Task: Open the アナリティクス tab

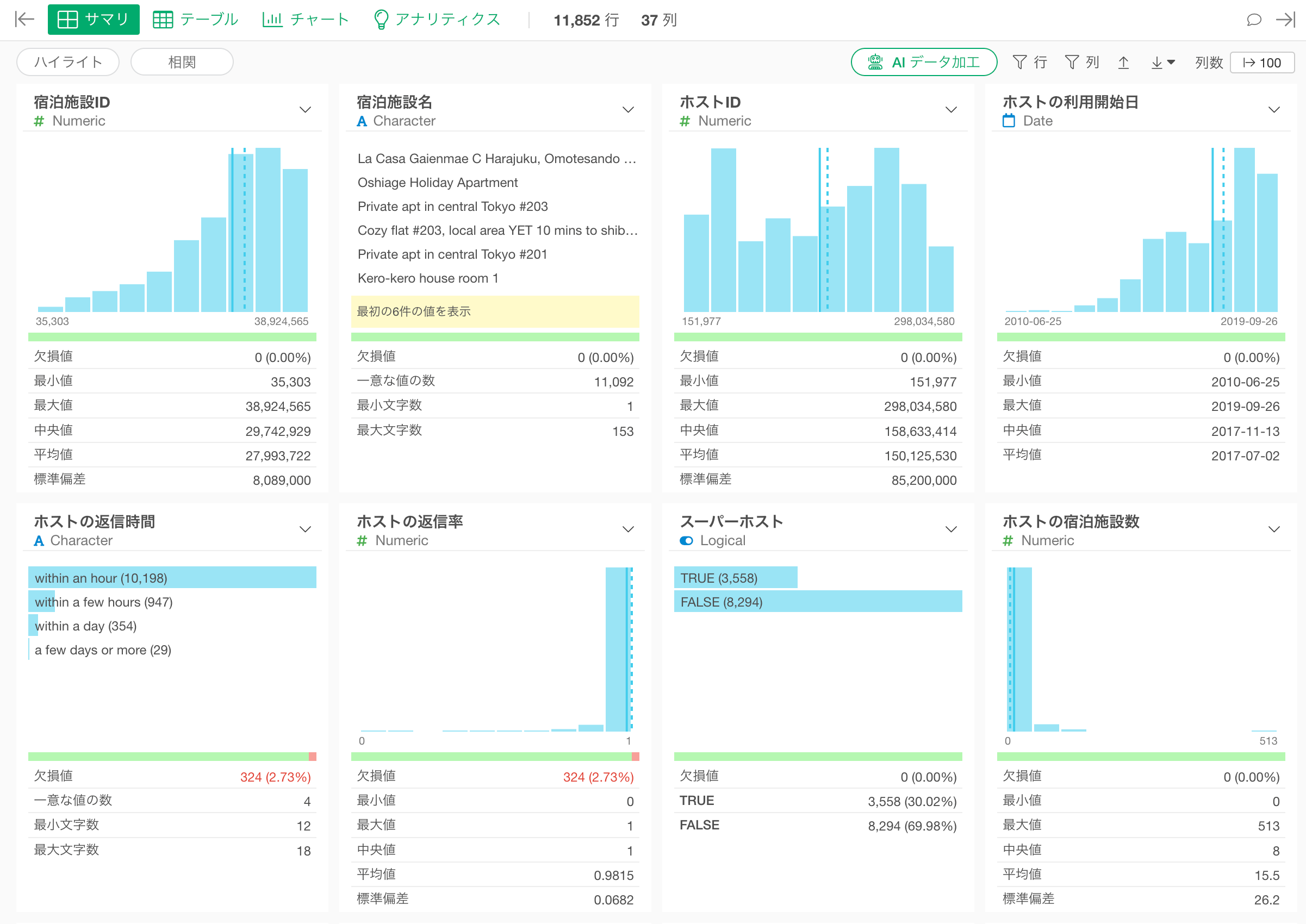Action: click(437, 20)
